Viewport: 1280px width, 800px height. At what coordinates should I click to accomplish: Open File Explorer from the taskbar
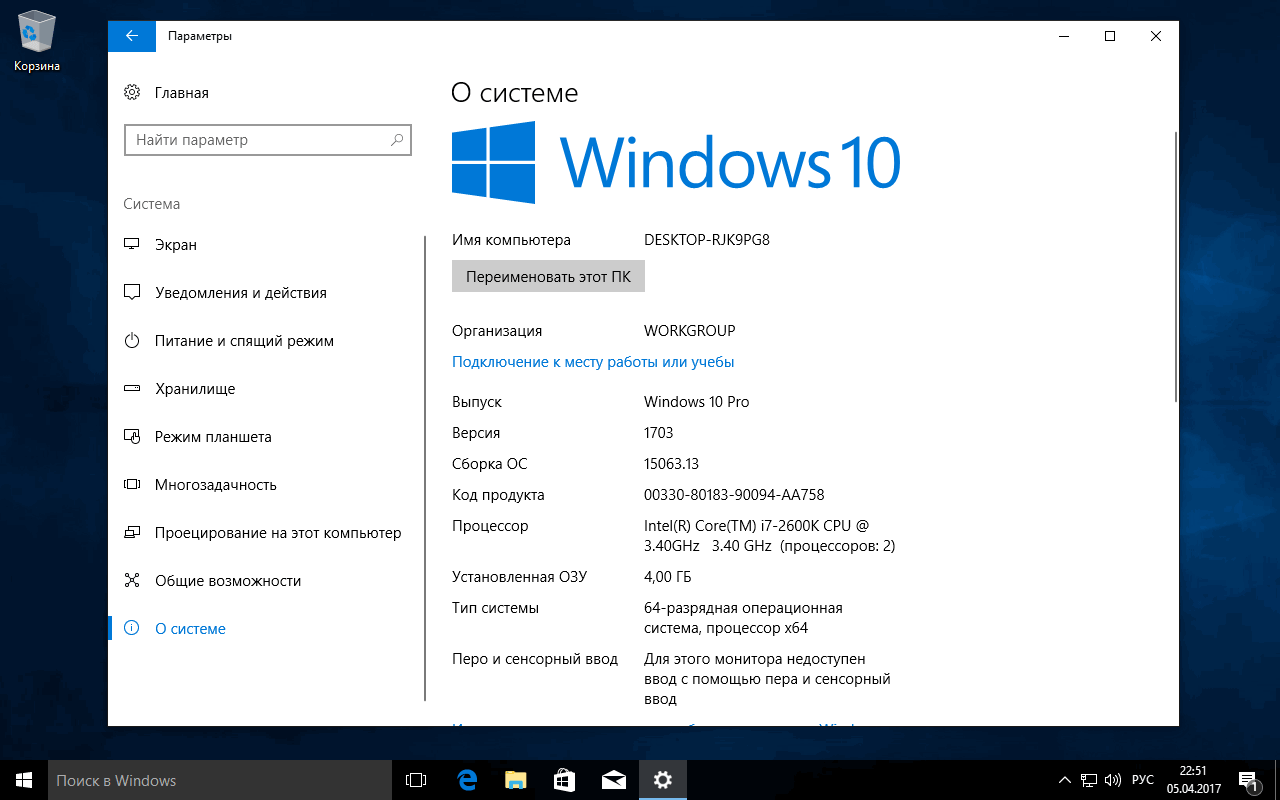click(x=515, y=780)
